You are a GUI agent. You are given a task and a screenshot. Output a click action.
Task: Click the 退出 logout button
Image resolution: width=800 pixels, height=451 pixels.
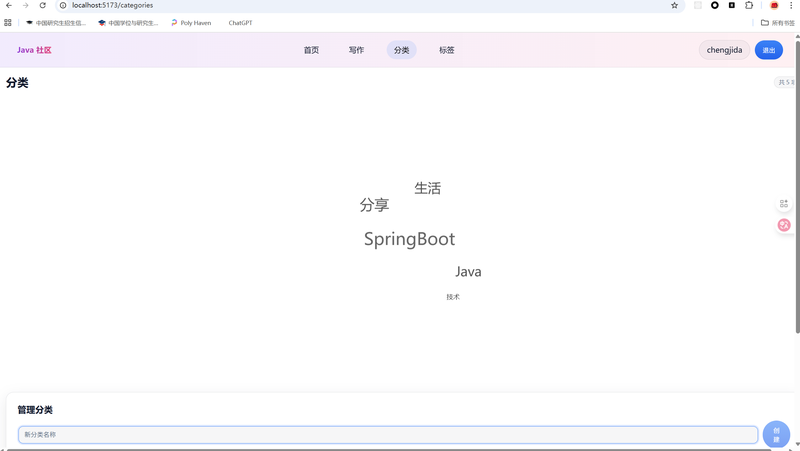coord(768,50)
